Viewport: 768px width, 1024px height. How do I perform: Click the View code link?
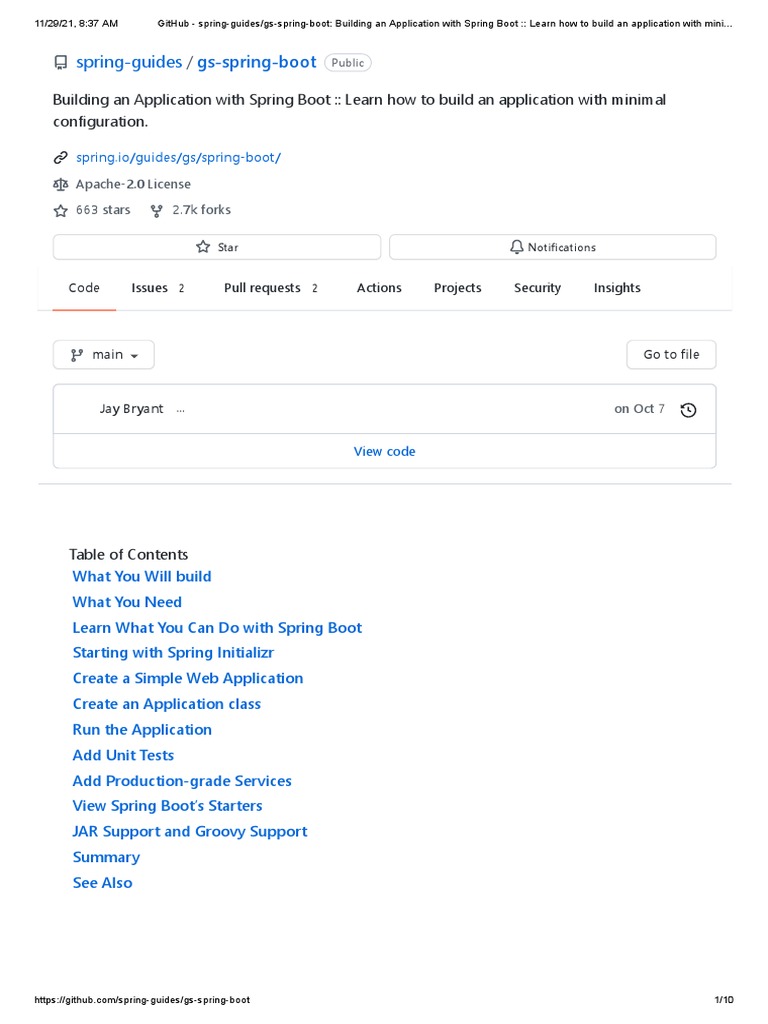click(x=384, y=451)
